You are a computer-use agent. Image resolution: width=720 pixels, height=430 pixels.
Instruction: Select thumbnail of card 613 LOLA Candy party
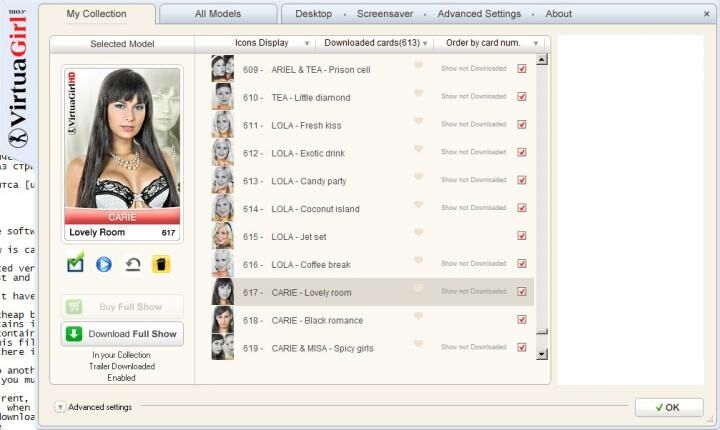(x=223, y=180)
